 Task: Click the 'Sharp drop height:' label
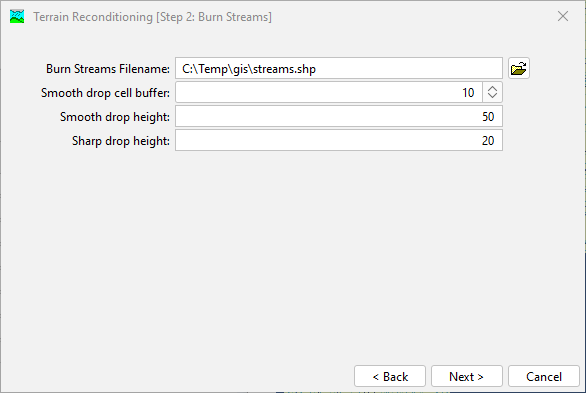pyautogui.click(x=121, y=141)
